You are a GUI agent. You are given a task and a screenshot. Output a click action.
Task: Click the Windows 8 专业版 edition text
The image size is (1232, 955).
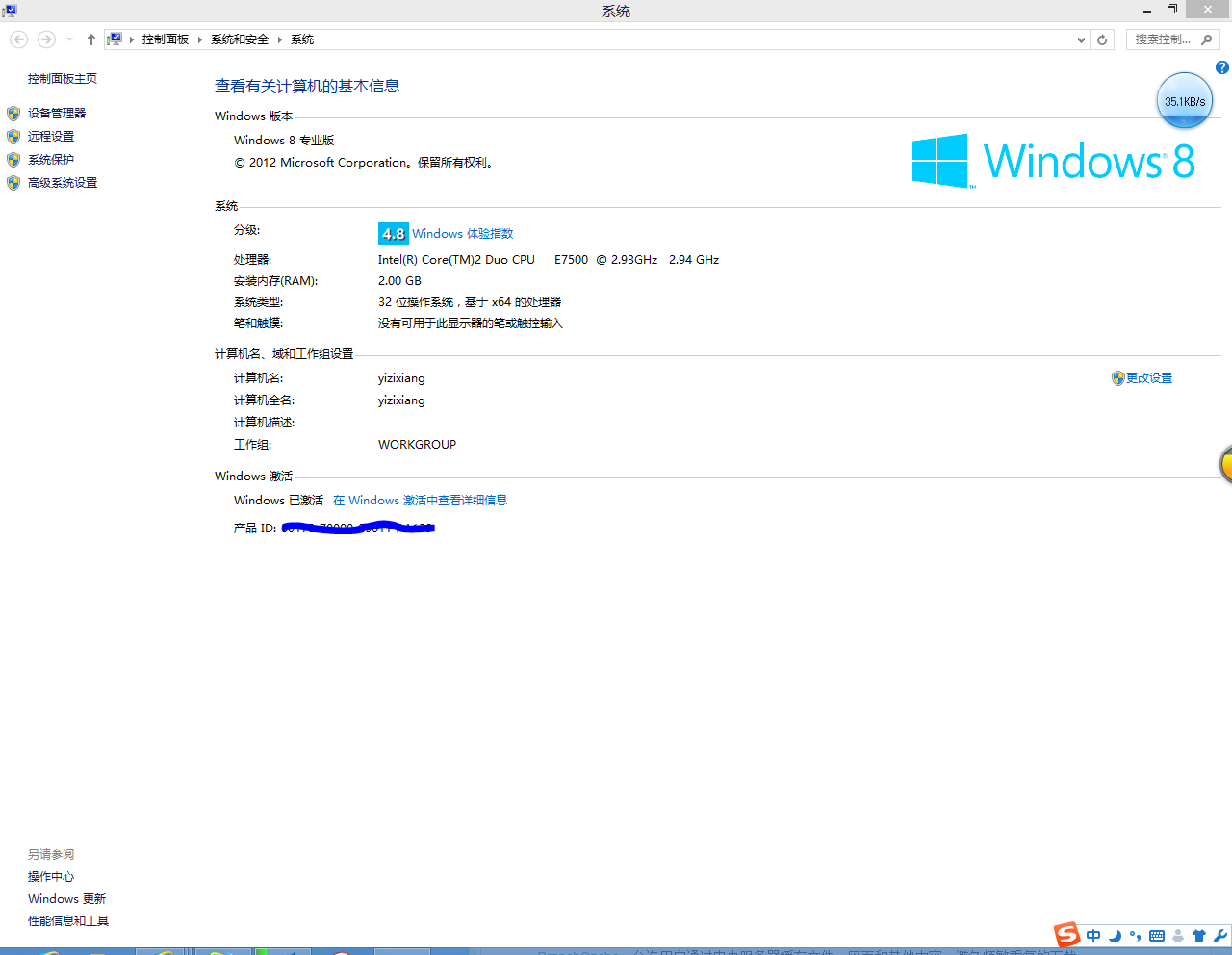click(284, 141)
